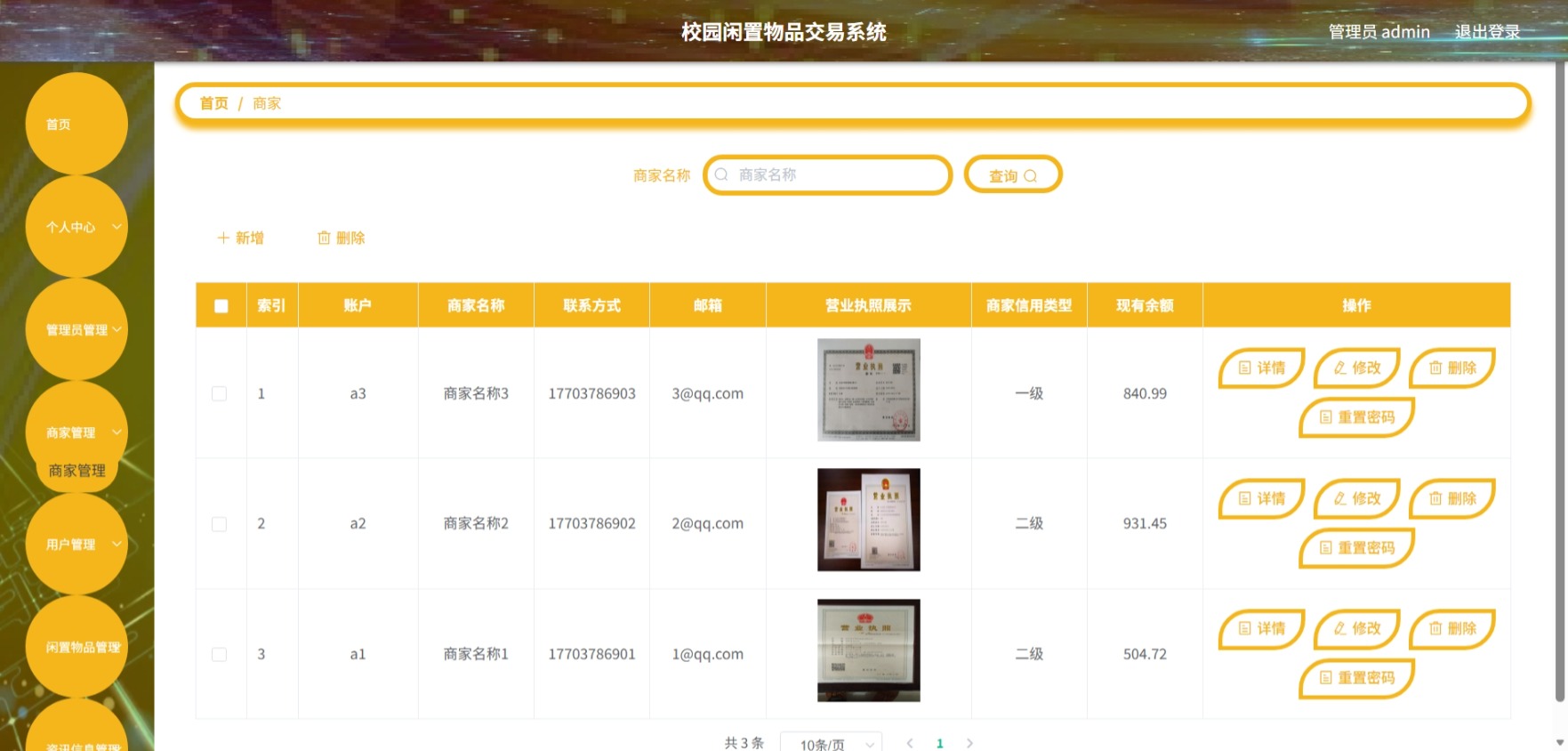The height and width of the screenshot is (751, 1568).
Task: Check the checkbox for row a1
Action: pyautogui.click(x=219, y=654)
